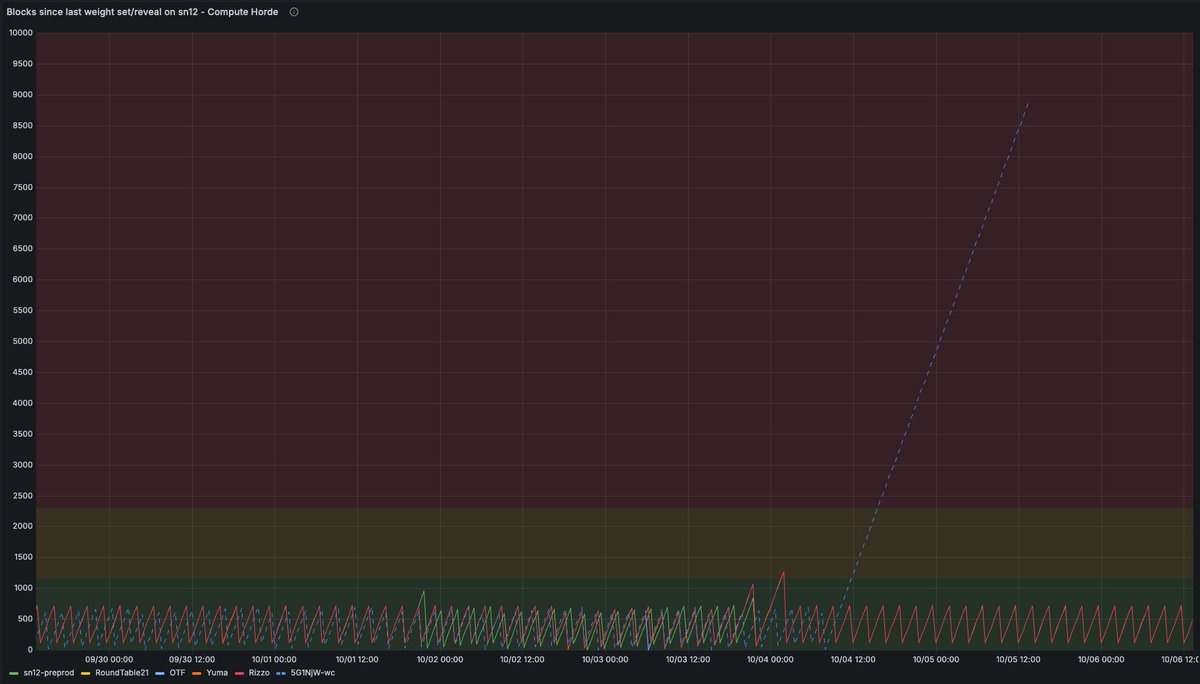Click the 10/05 12:00 x-axis label
The width and height of the screenshot is (1200, 684).
(x=1018, y=660)
